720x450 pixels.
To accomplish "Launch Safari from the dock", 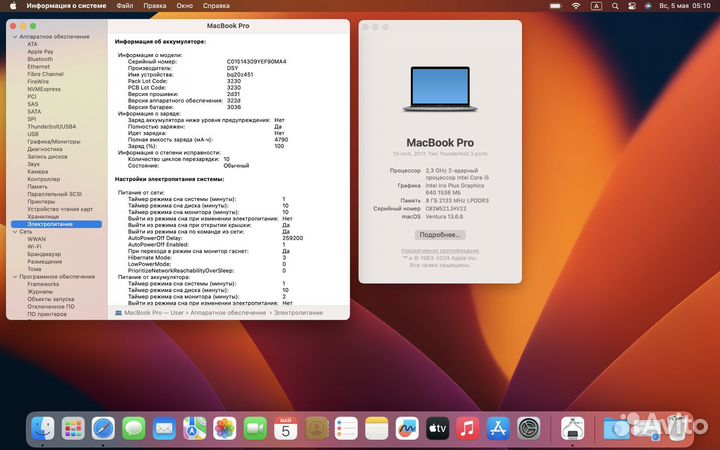I will (x=103, y=429).
